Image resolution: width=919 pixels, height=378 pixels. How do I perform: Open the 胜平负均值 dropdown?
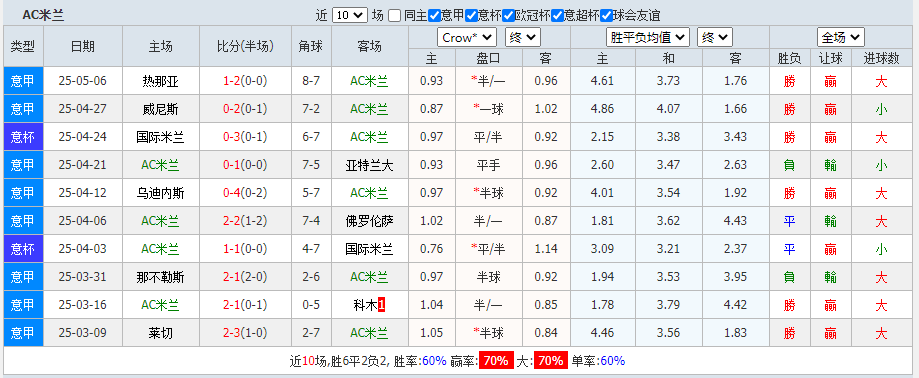click(648, 38)
